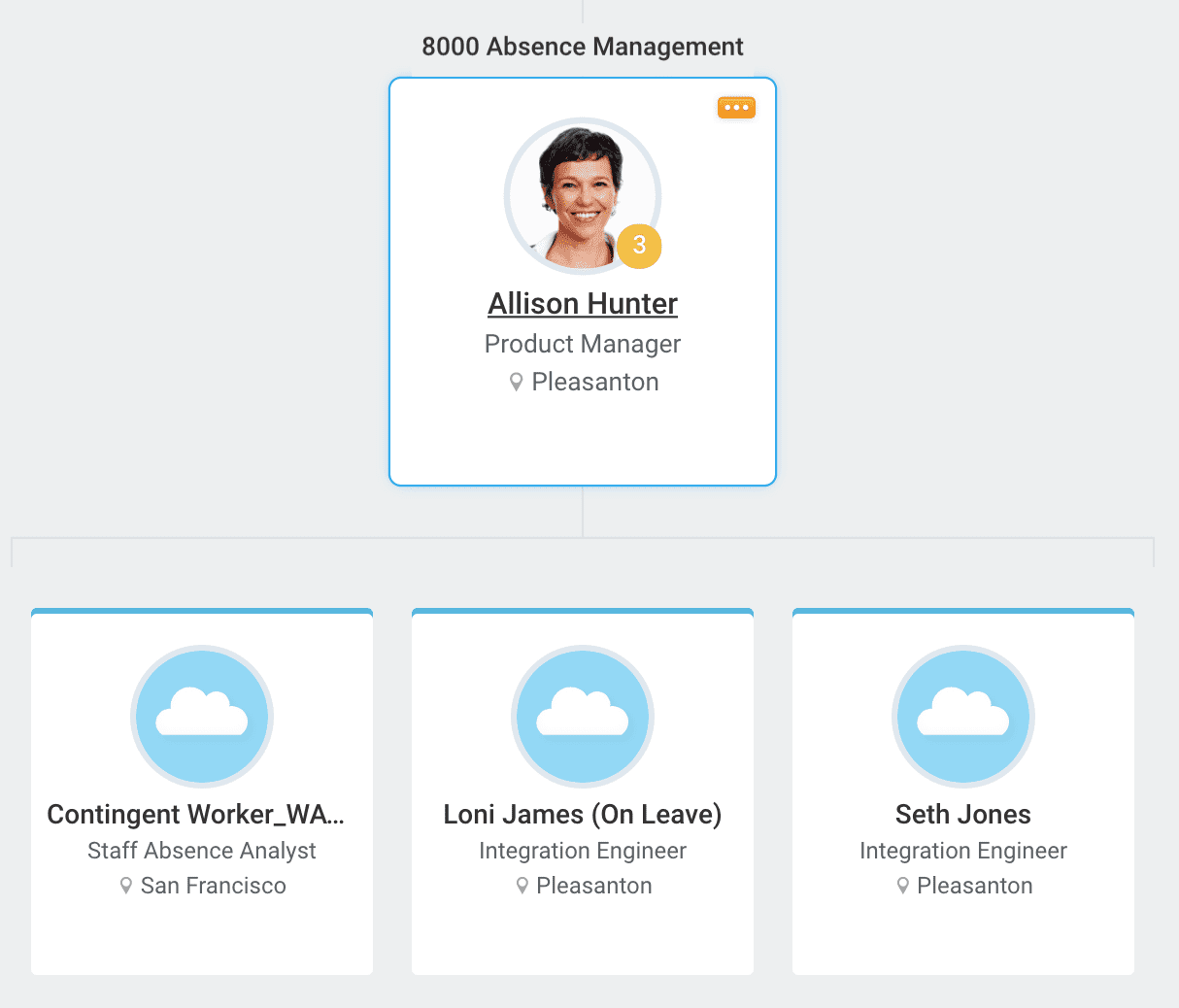Click the direct reports badge showing 3

point(639,246)
